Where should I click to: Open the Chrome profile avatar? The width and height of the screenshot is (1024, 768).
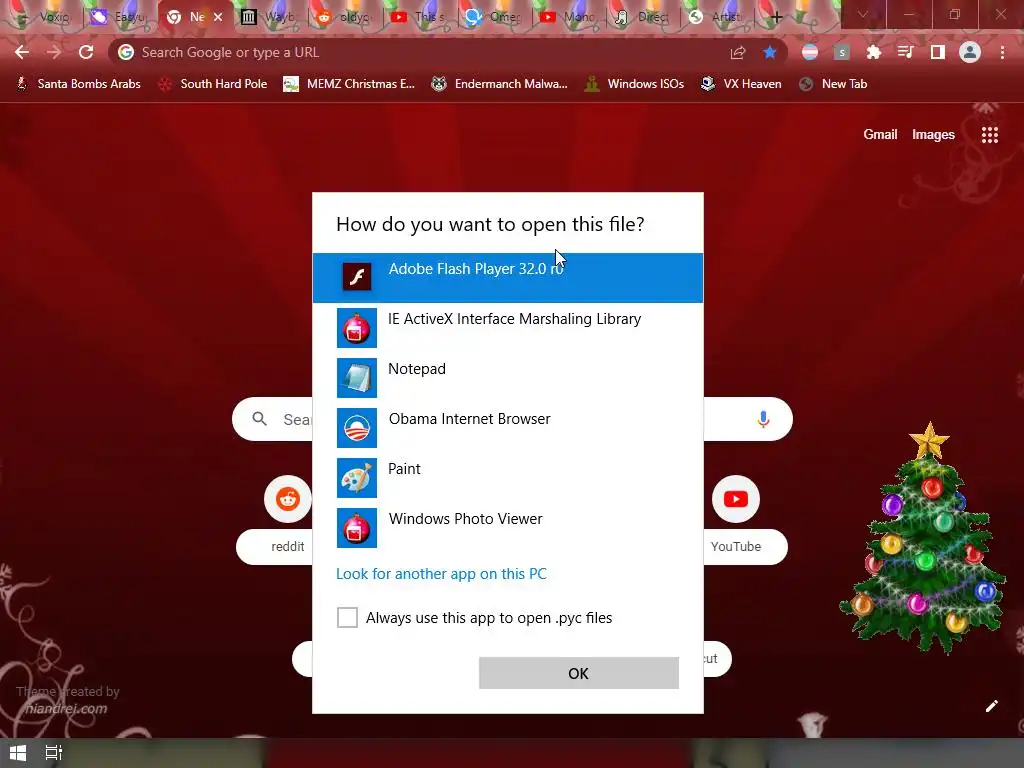coord(970,52)
